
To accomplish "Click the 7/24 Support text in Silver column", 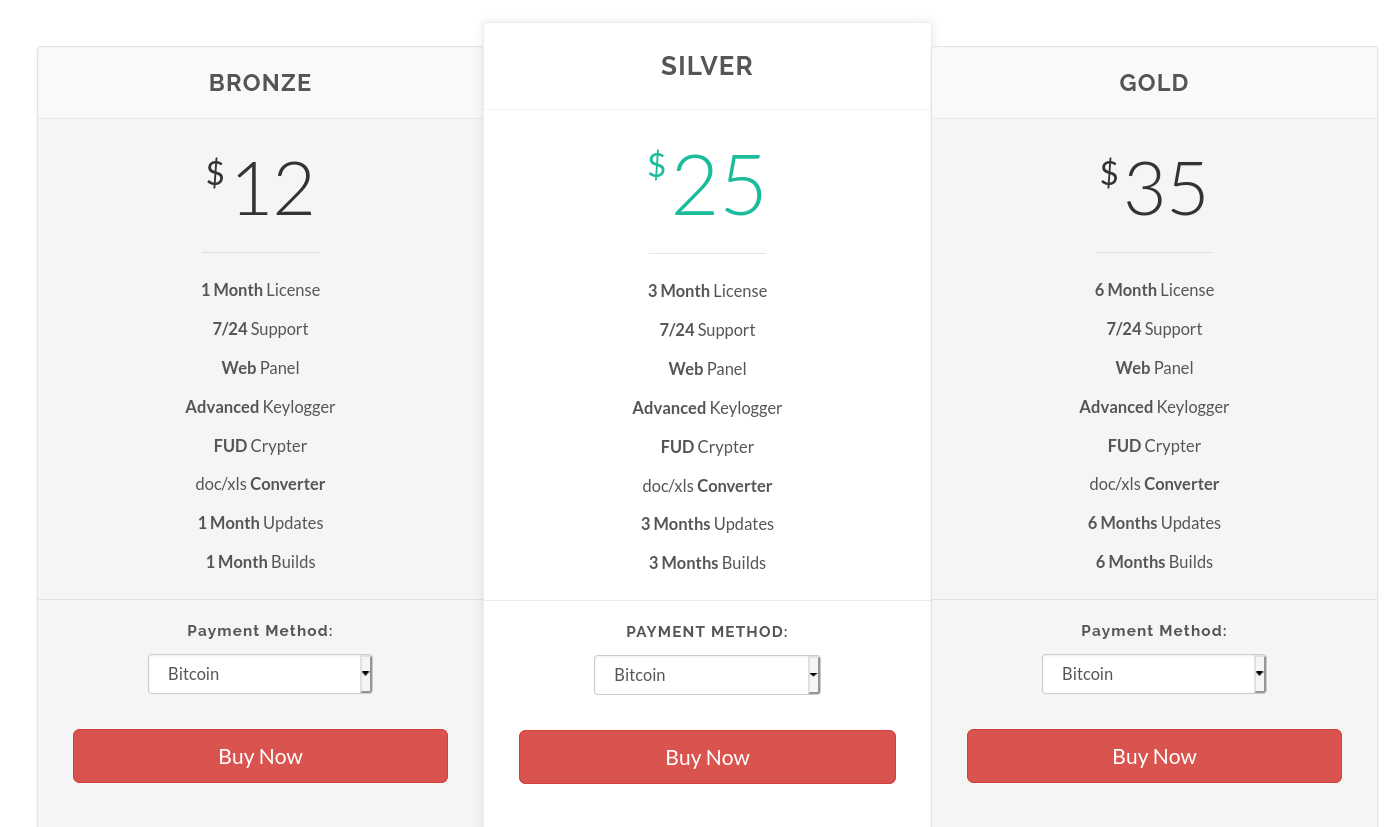I will coord(707,329).
